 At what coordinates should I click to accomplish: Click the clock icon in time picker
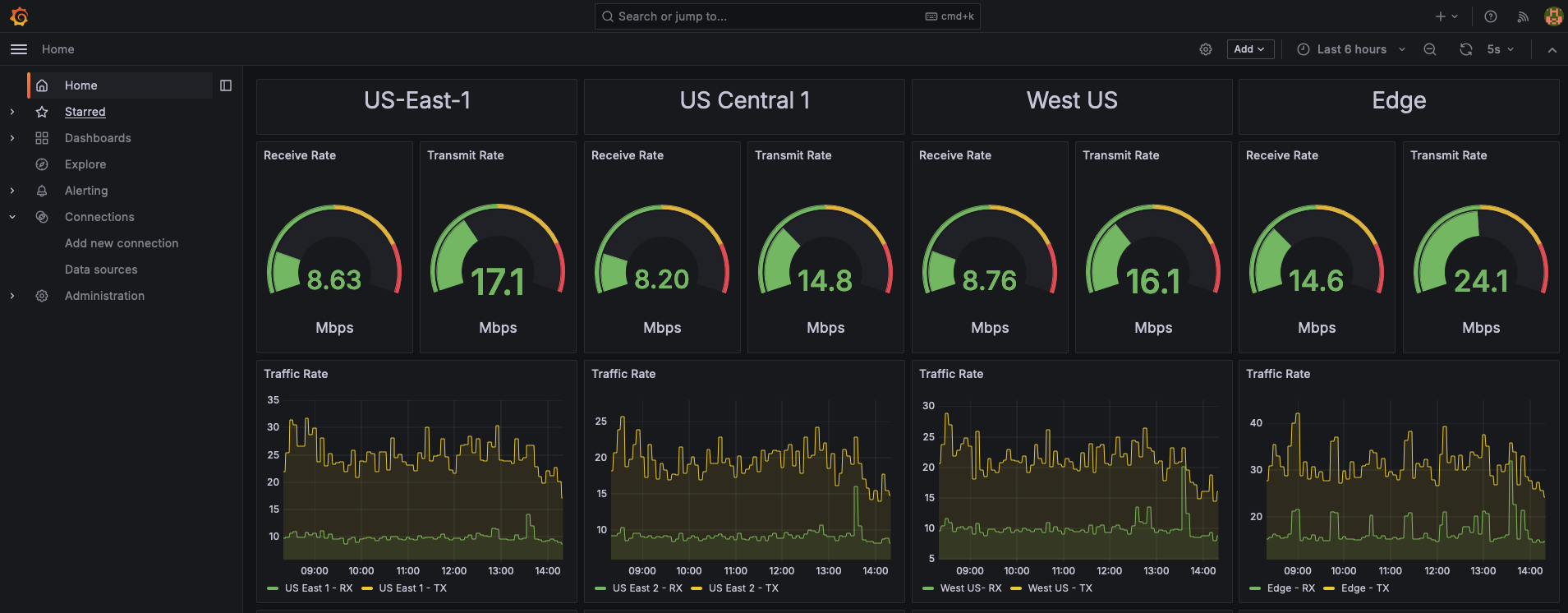pos(1304,49)
